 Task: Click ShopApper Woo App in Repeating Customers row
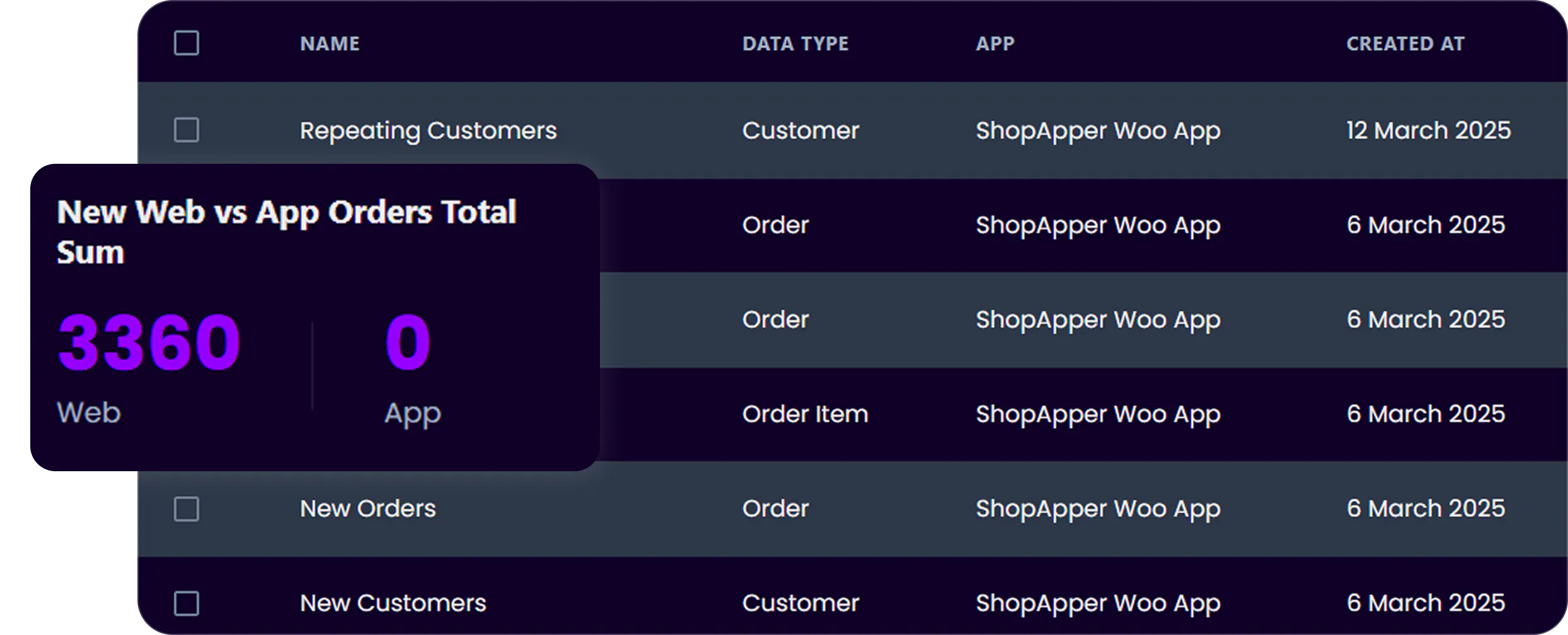pyautogui.click(x=1098, y=131)
